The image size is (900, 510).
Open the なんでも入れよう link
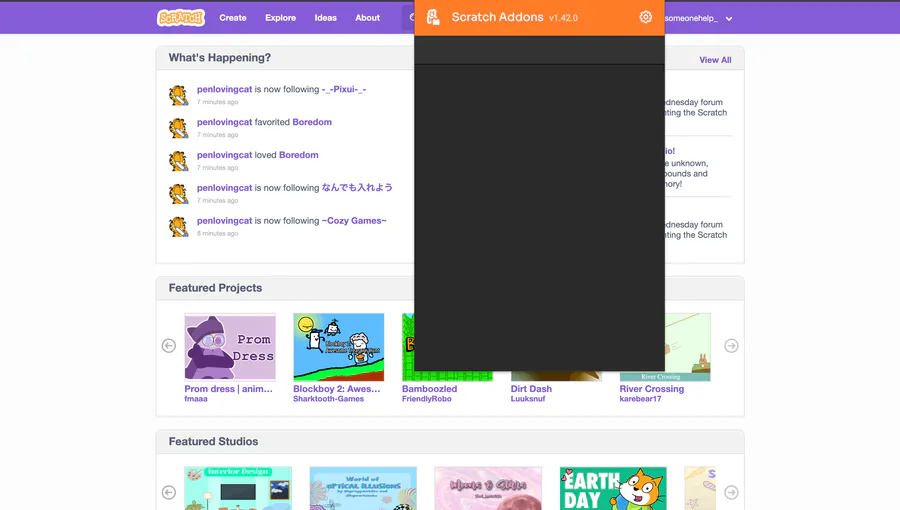357,188
